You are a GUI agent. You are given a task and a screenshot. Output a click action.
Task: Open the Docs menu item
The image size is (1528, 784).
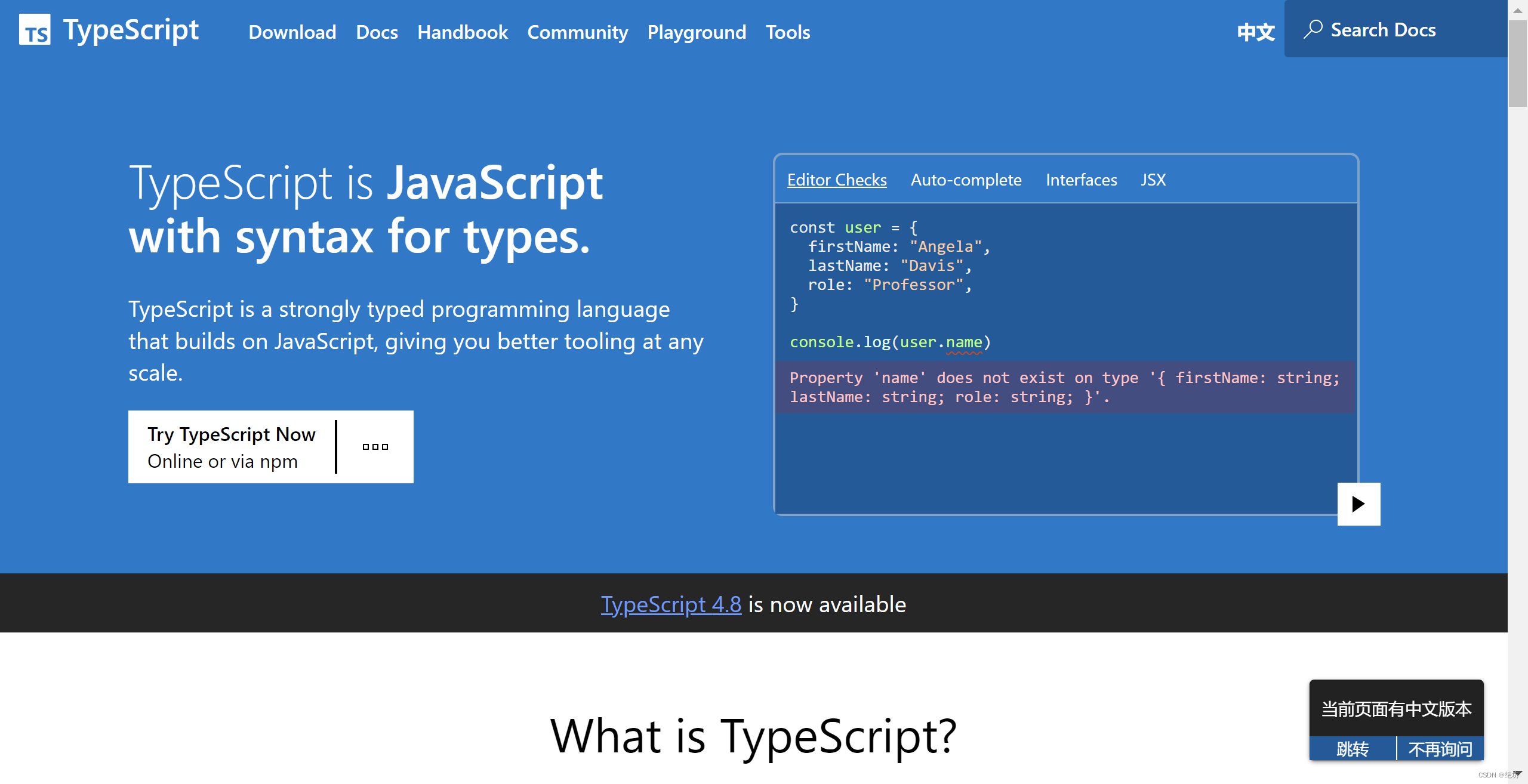(x=377, y=32)
